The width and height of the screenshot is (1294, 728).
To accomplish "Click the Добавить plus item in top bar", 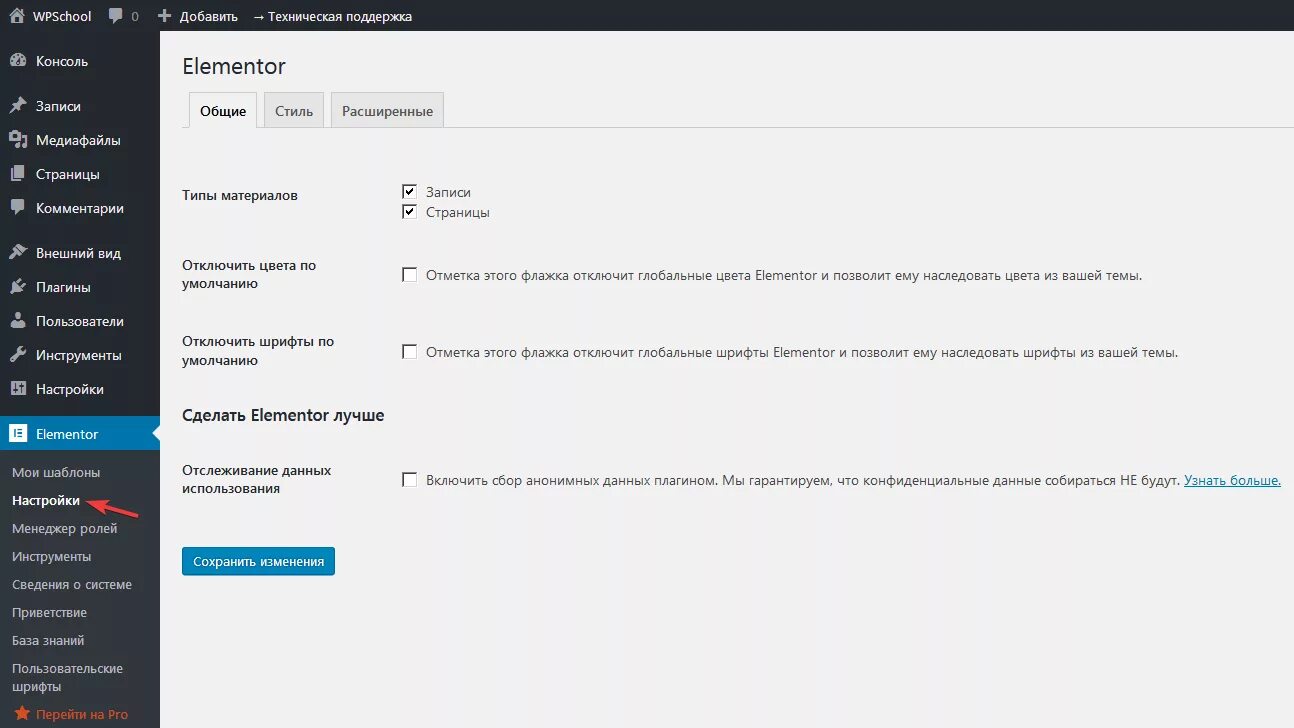I will pyautogui.click(x=198, y=16).
